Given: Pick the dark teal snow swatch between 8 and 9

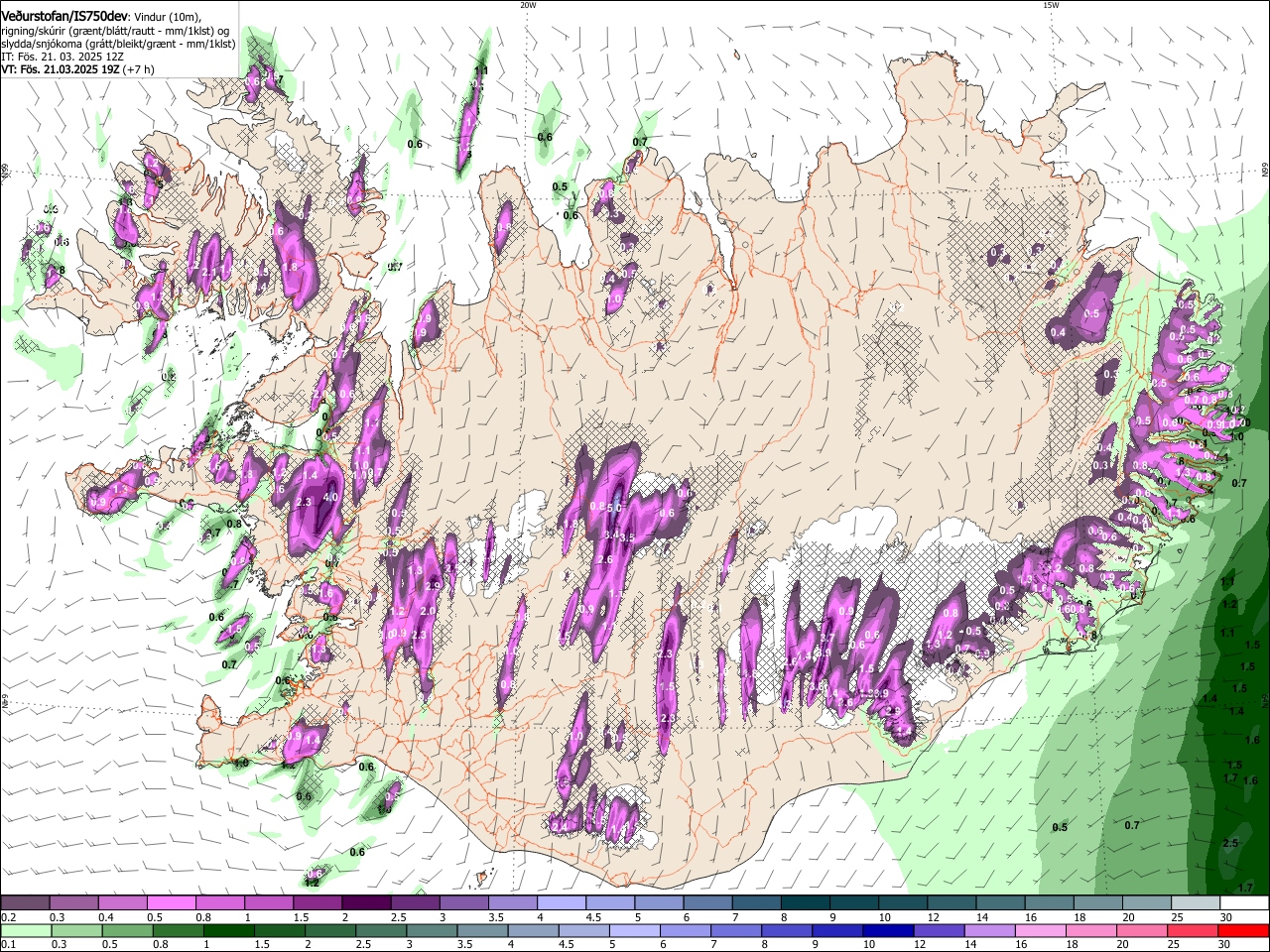Looking at the screenshot, I should point(805,903).
